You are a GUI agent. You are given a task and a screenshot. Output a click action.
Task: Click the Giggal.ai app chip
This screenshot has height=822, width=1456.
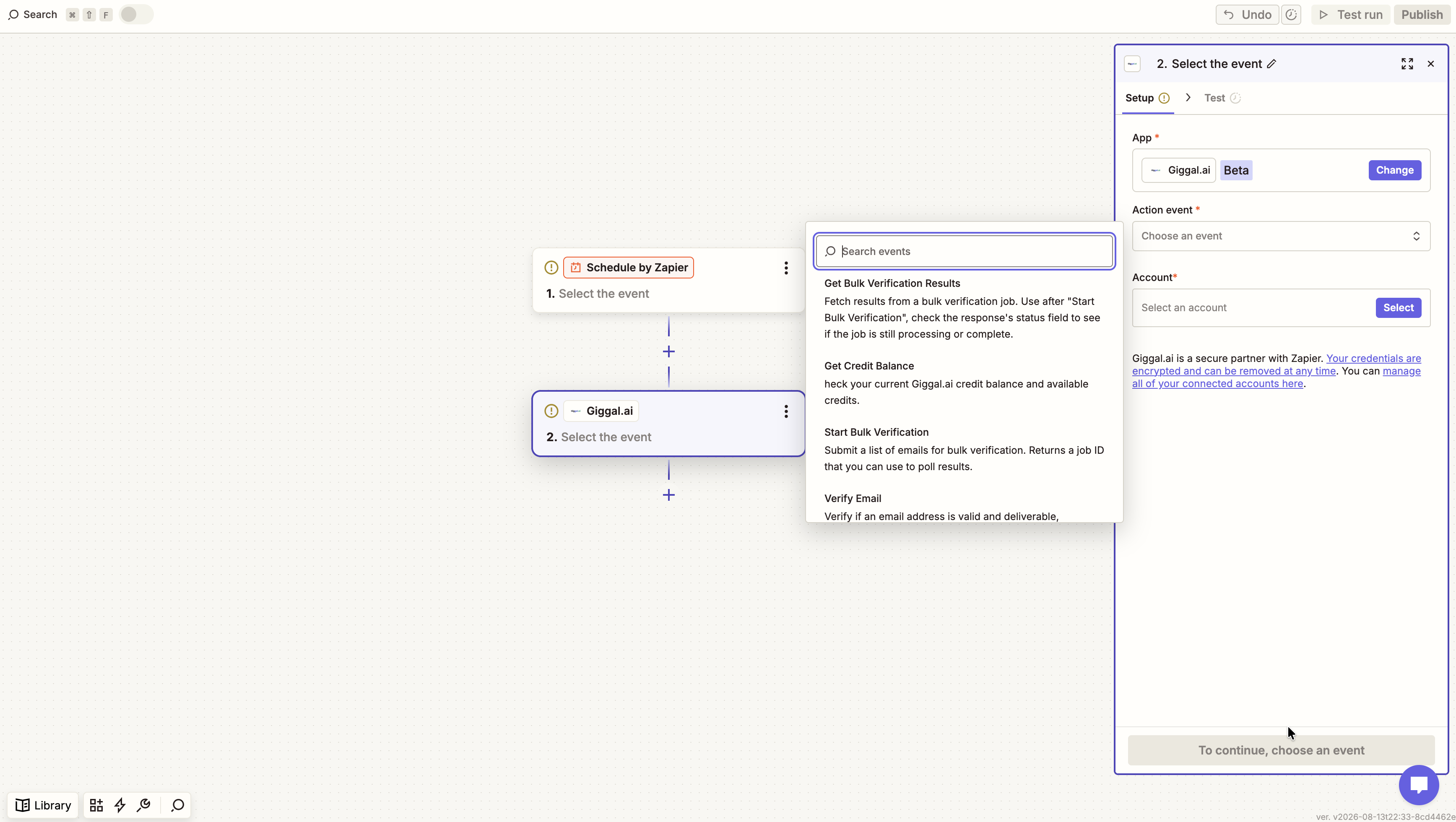1178,170
